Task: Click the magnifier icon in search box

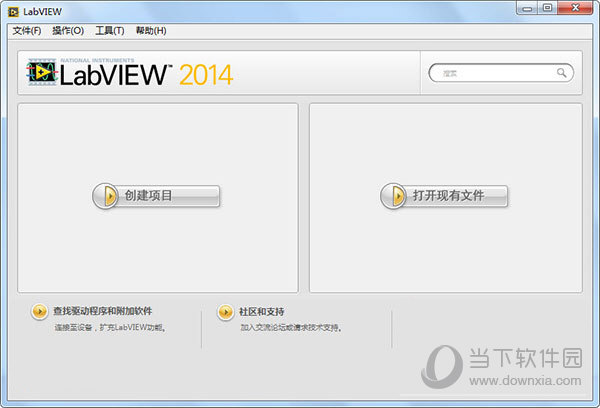Action: [x=561, y=72]
